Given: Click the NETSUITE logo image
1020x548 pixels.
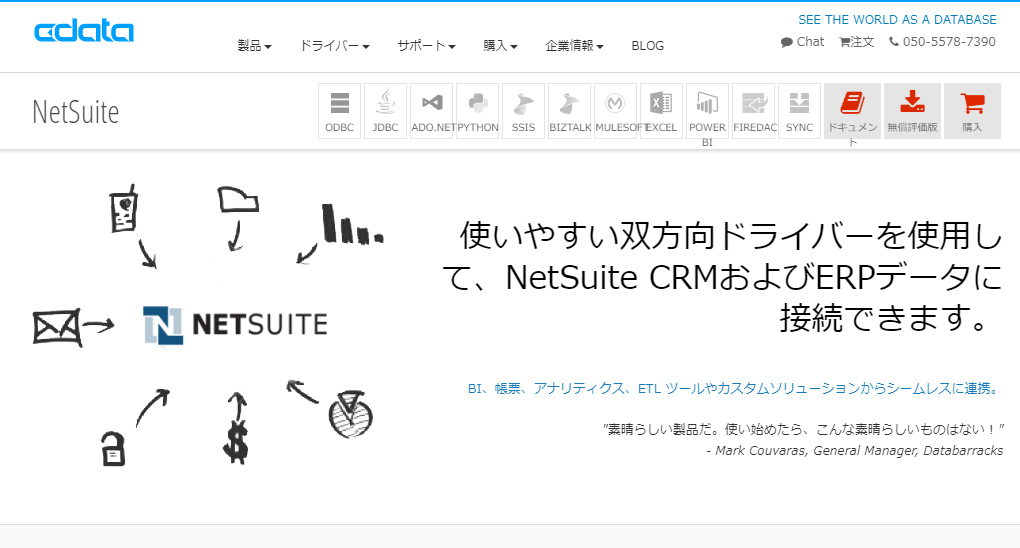Looking at the screenshot, I should (x=235, y=325).
